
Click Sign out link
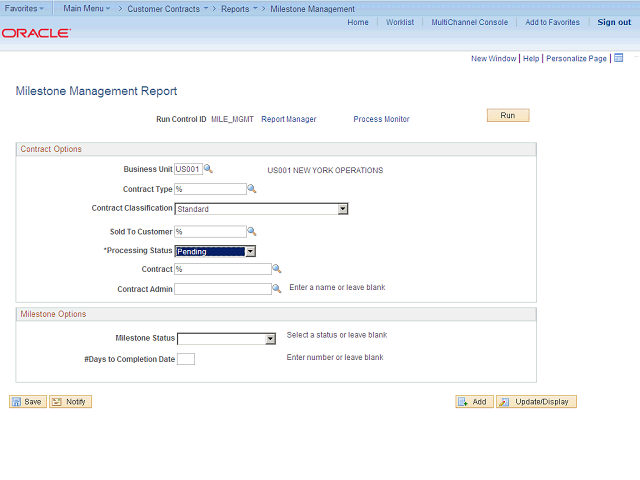click(614, 22)
